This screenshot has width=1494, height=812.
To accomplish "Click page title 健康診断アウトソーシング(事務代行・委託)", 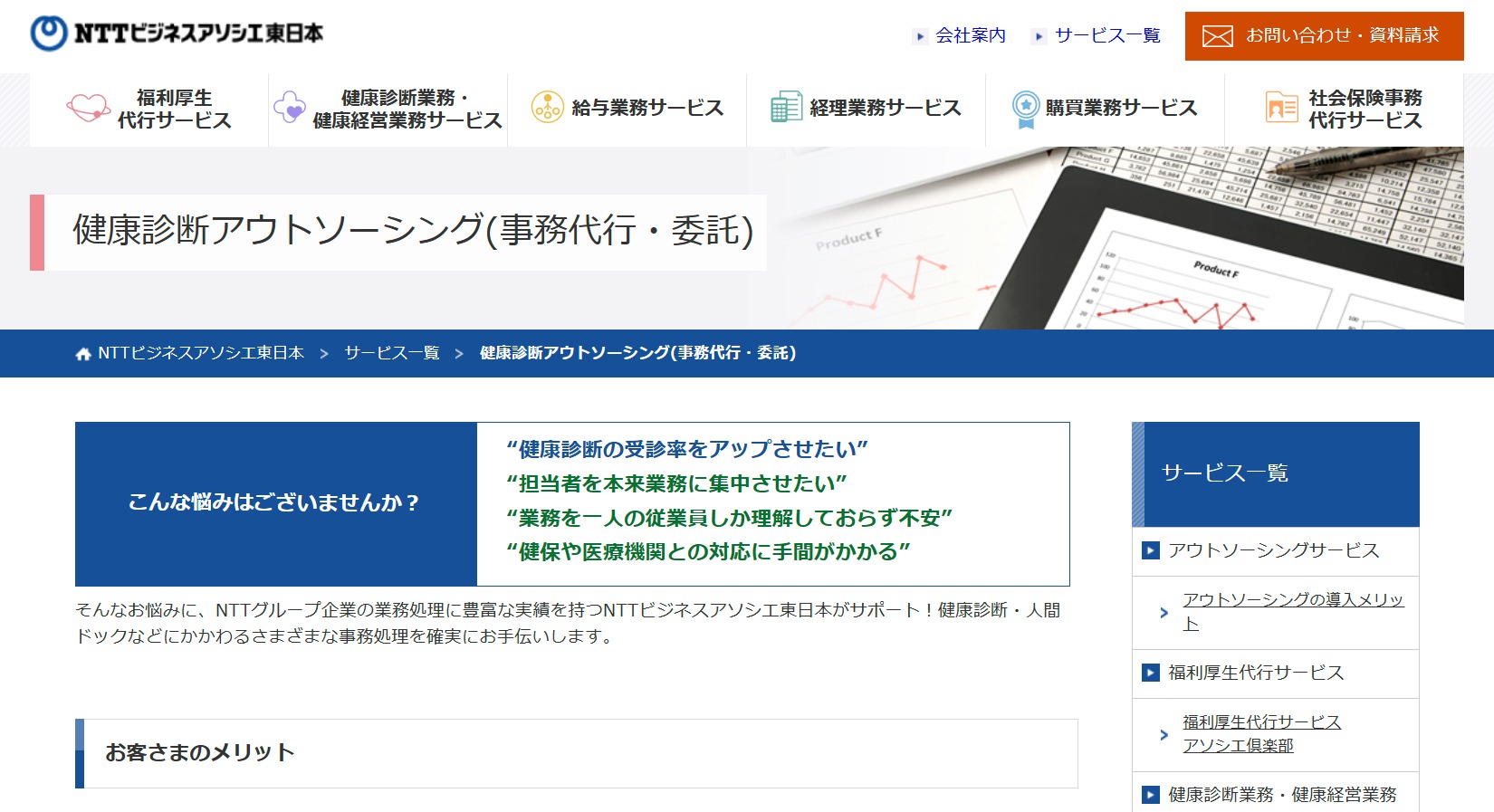I will point(413,231).
